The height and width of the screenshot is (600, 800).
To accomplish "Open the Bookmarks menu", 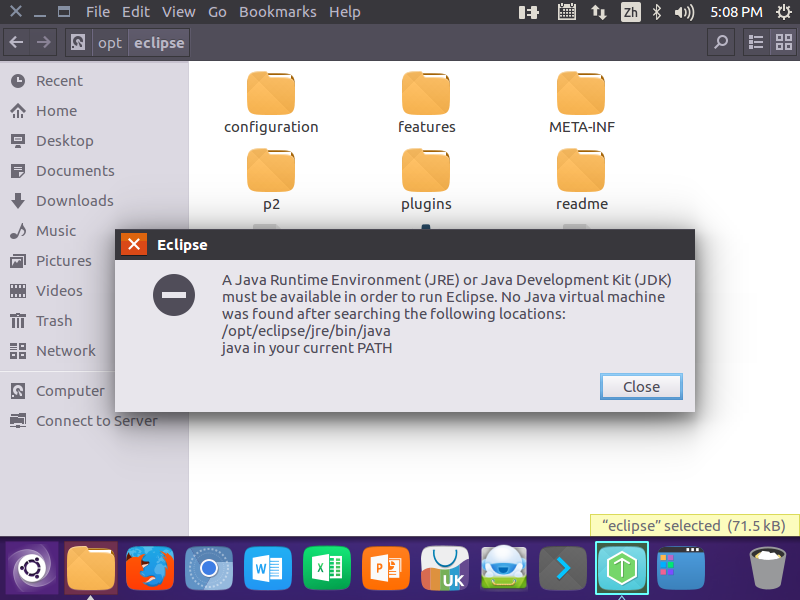I will click(278, 12).
